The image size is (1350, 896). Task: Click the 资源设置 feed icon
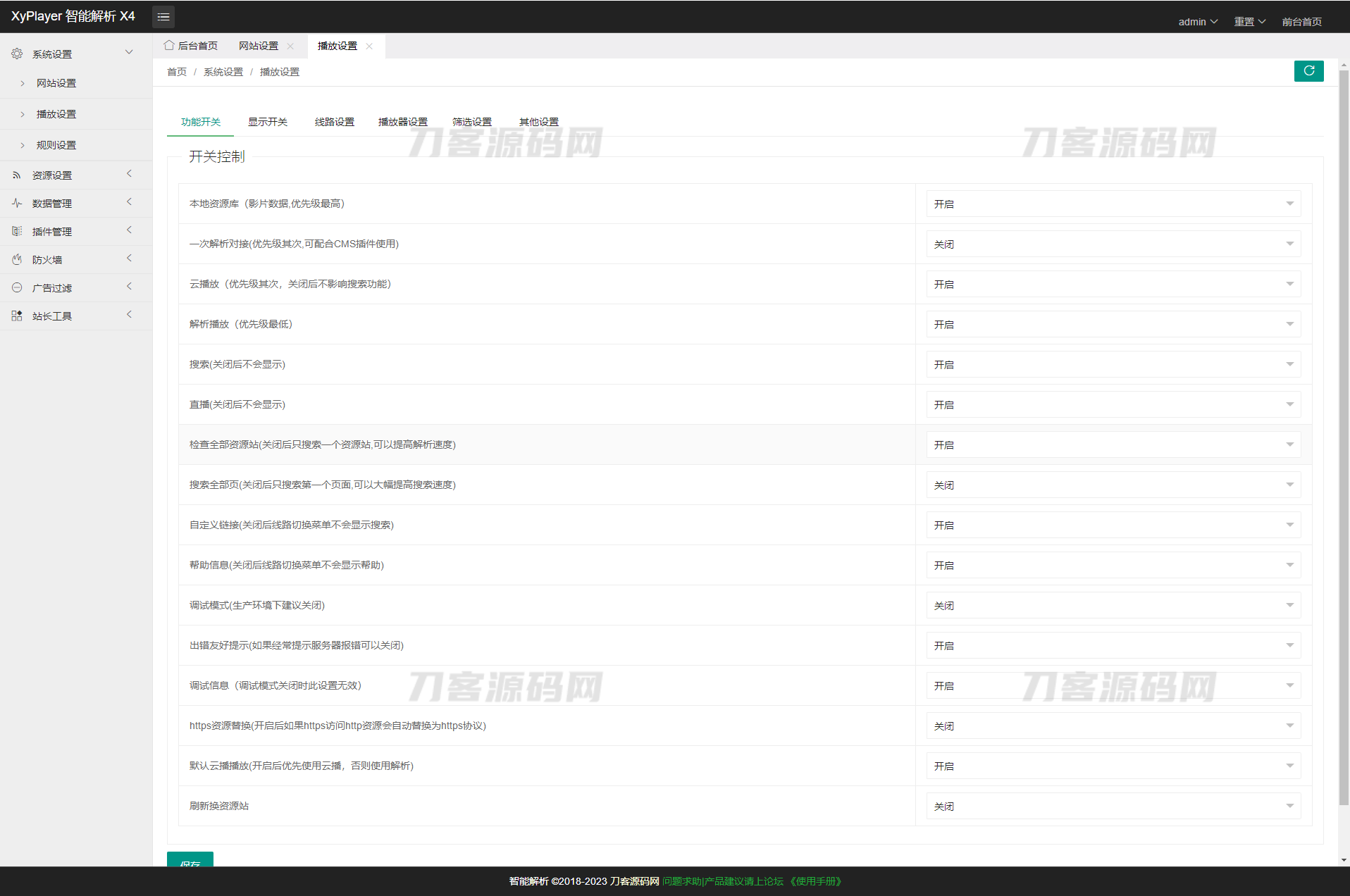coord(17,175)
